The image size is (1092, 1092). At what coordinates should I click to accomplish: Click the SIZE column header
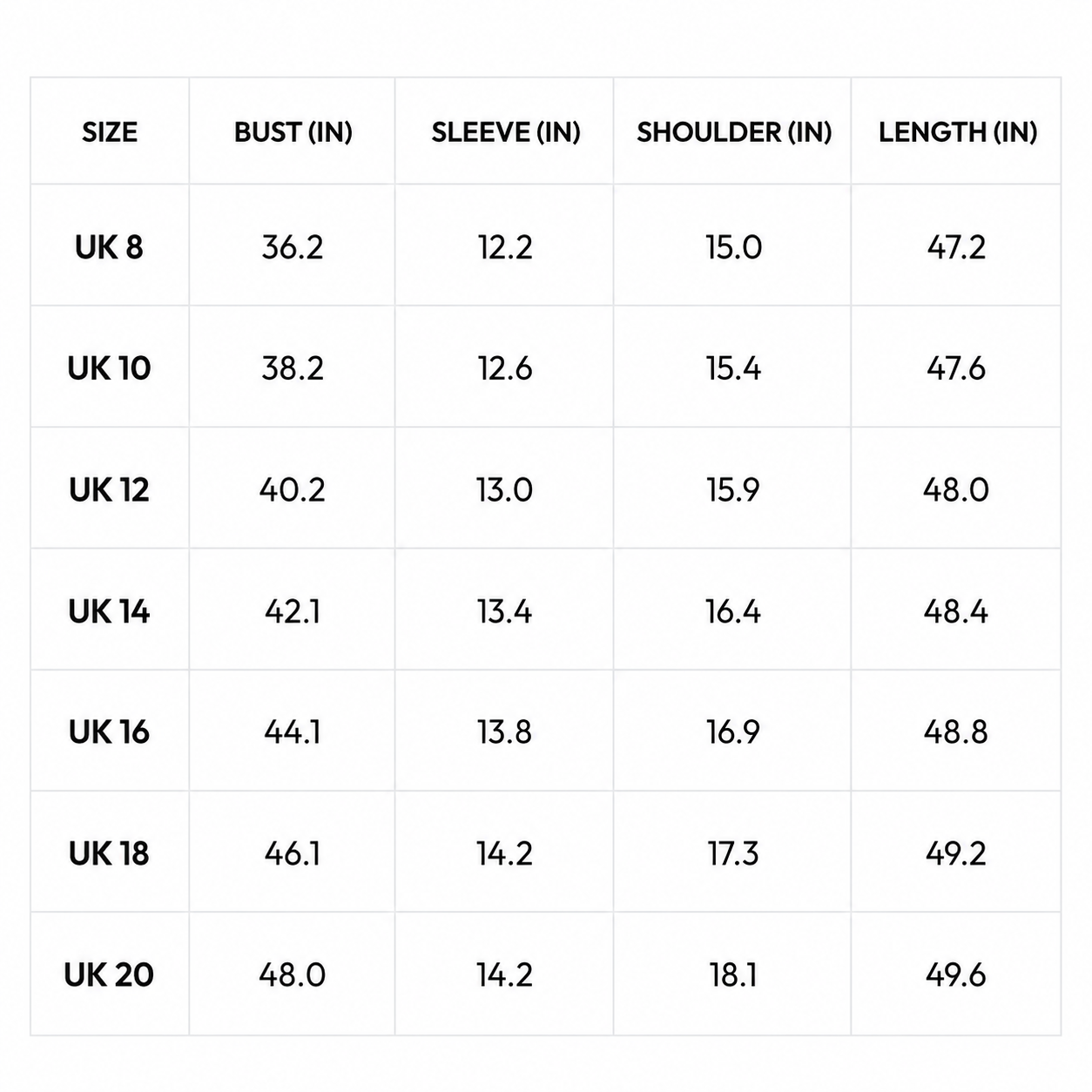[x=110, y=132]
